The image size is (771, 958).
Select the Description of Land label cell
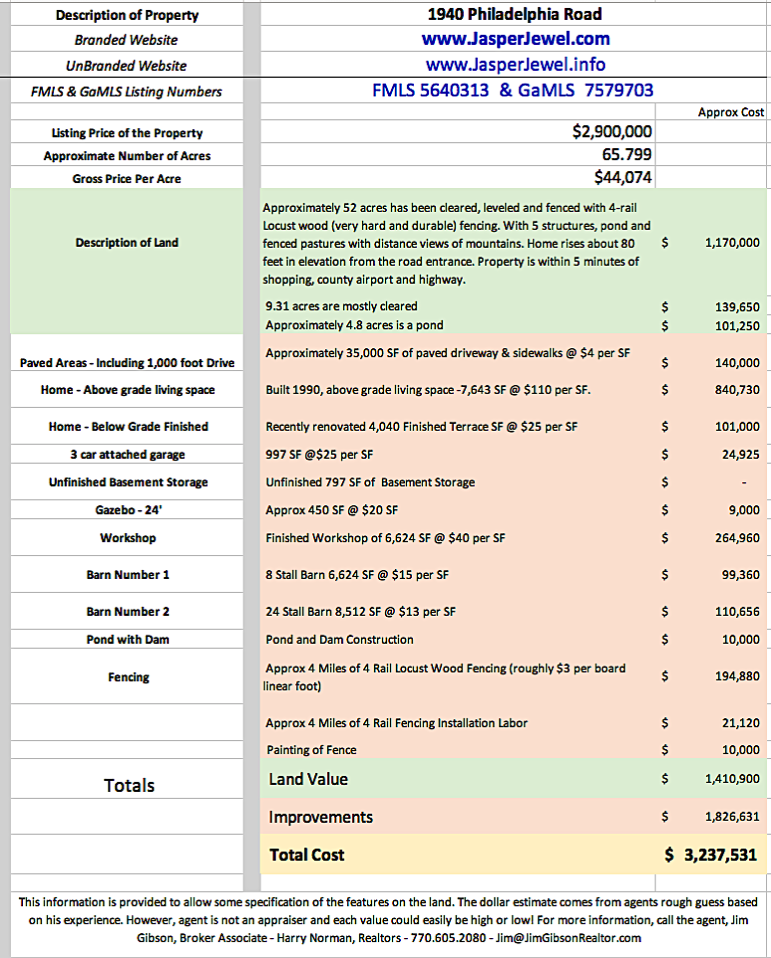coord(128,243)
